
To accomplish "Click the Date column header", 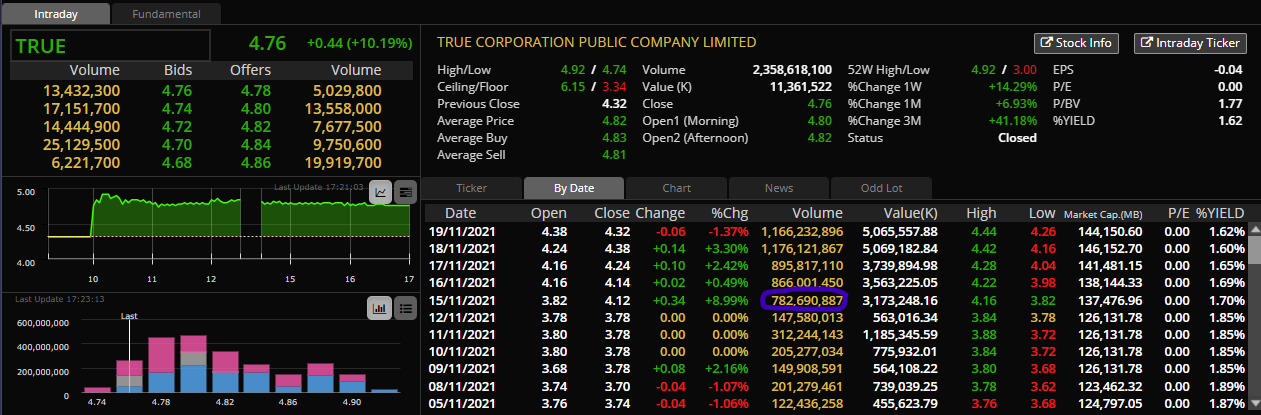I will 460,213.
